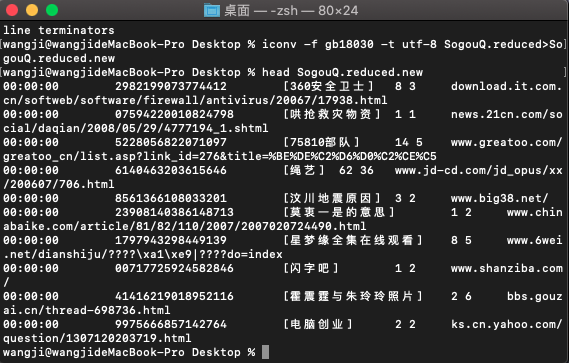Click user ID '8561366108033201'
Viewport: 569px width, 363px height.
[x=171, y=198]
